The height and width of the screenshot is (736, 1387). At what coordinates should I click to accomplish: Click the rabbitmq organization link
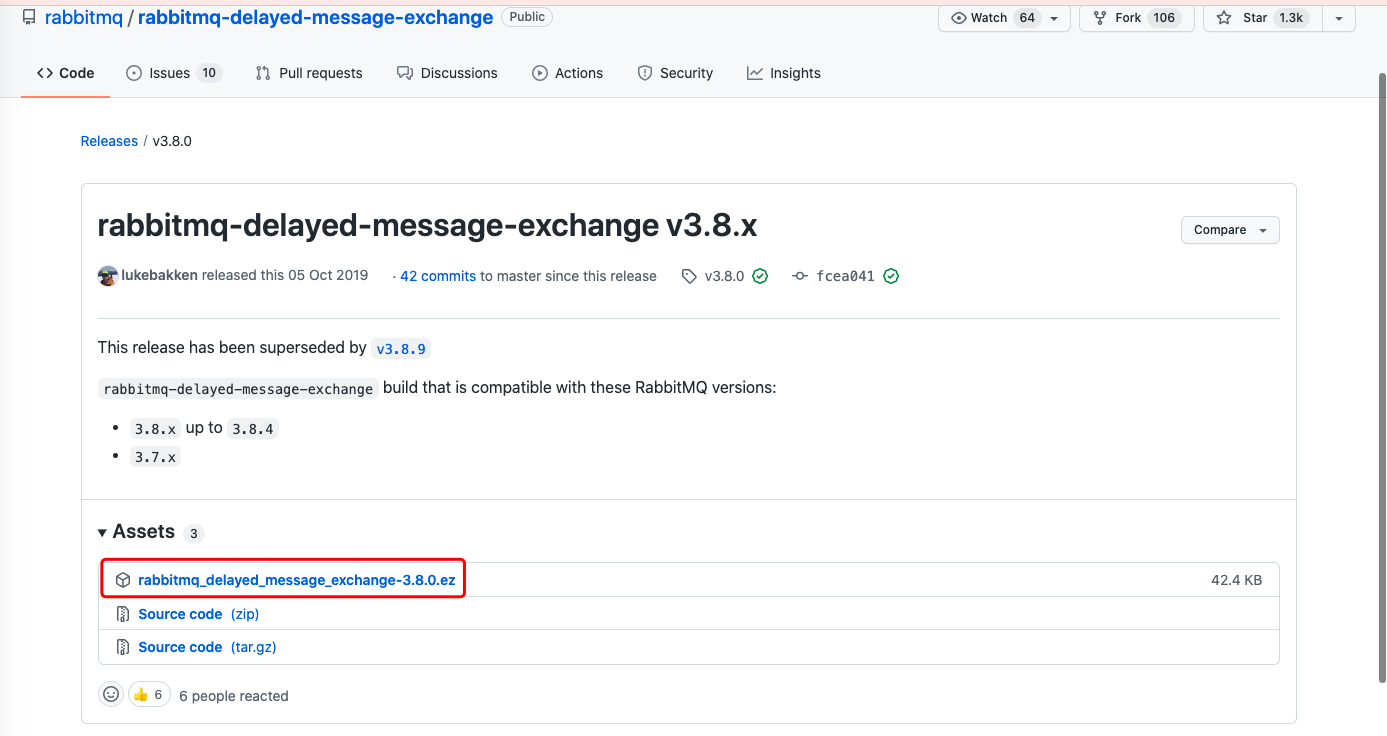coord(84,17)
